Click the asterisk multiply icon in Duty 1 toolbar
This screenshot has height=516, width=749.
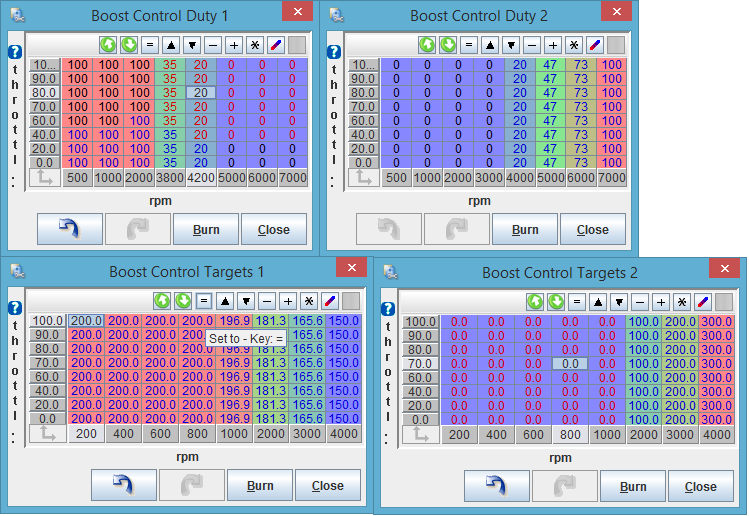click(255, 45)
